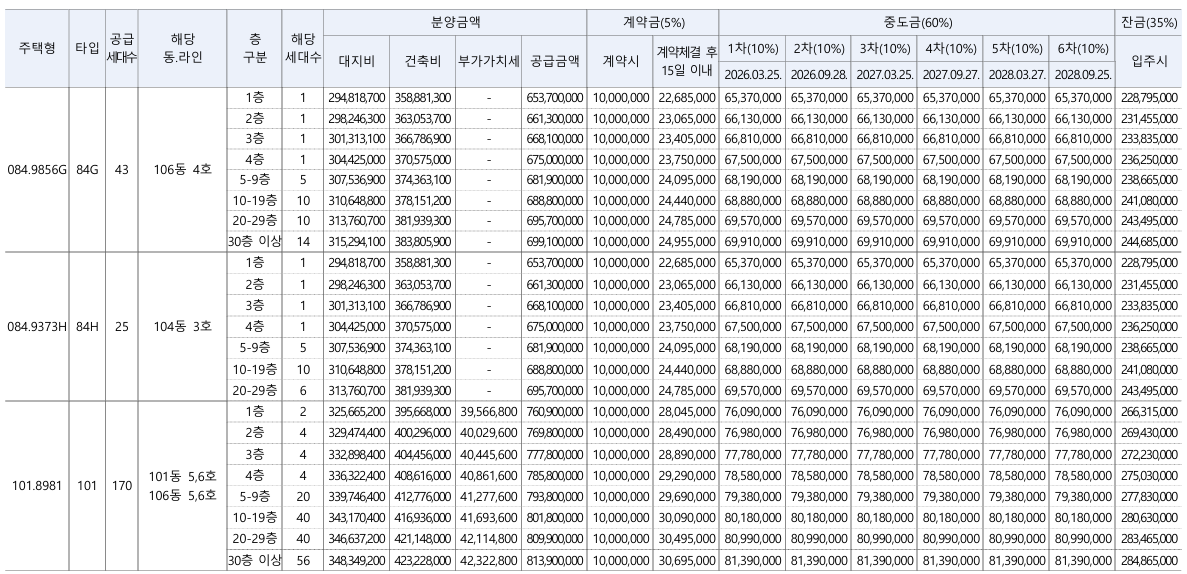Click the date 2026.03.25.
This screenshot has width=1187, height=574.
click(x=752, y=75)
